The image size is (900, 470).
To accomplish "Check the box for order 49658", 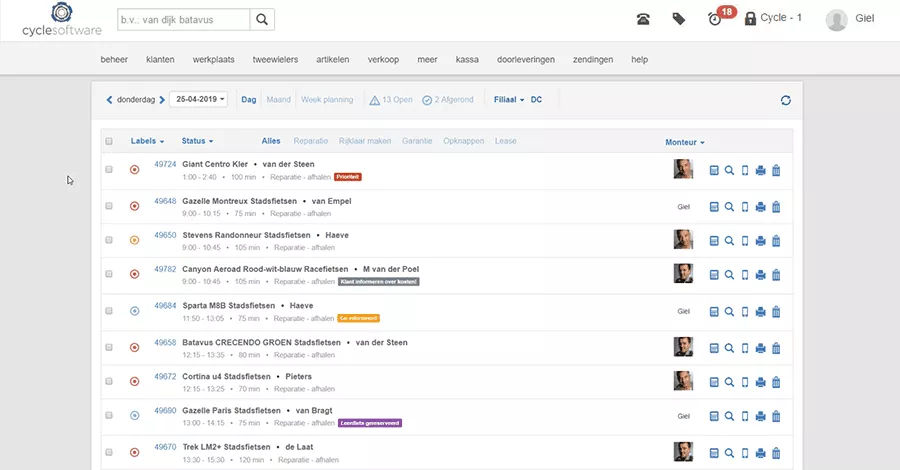I will (109, 347).
